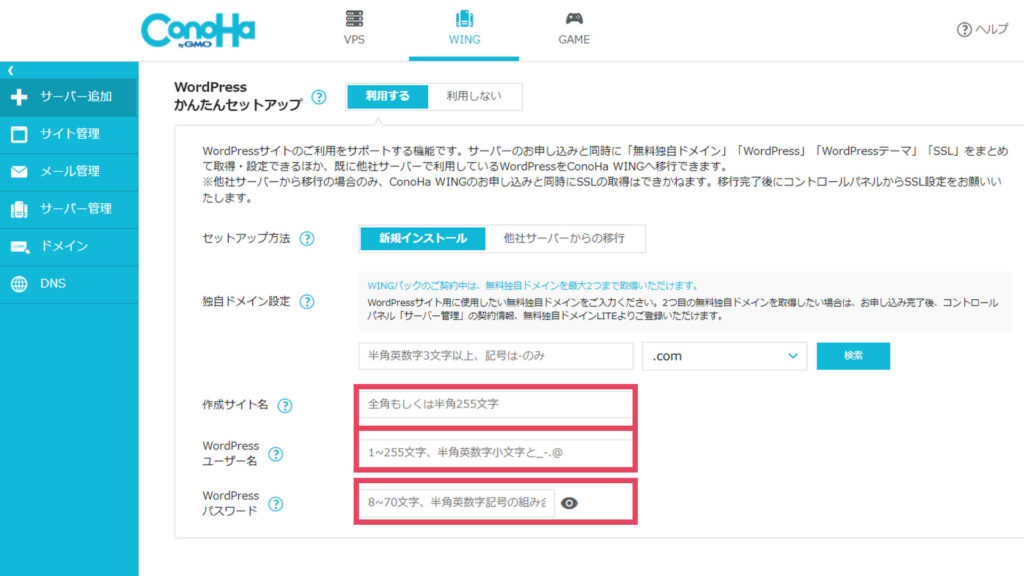Click the DNS globe icon
This screenshot has width=1024, height=576.
click(x=19, y=284)
